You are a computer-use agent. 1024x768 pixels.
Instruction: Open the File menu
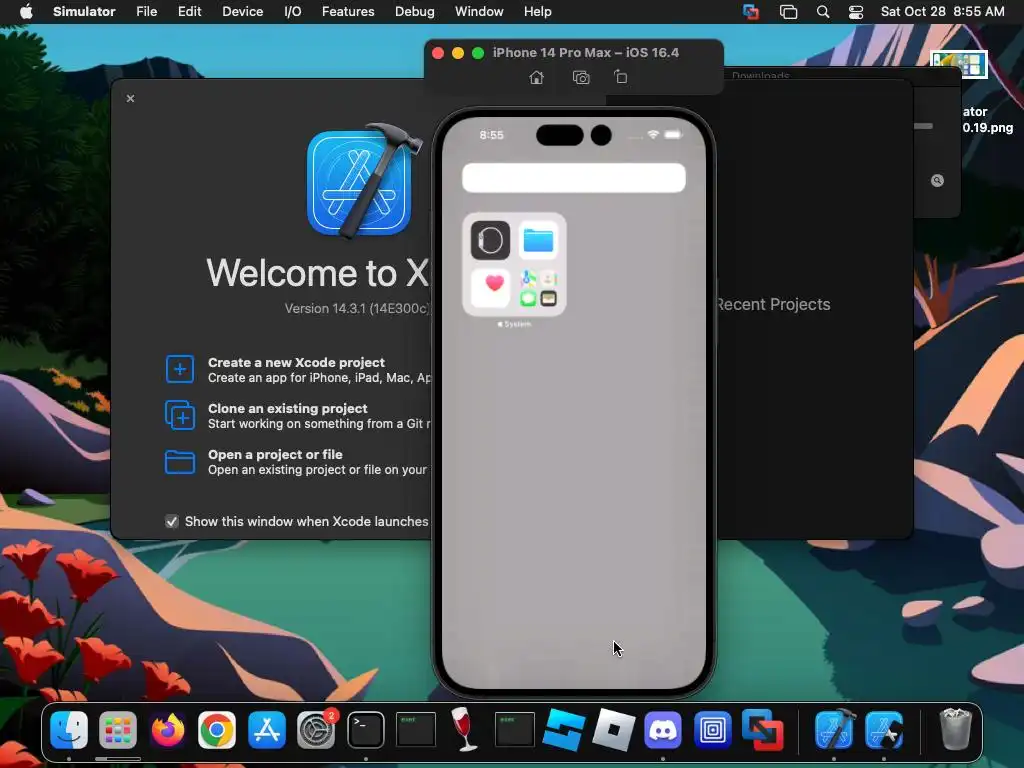click(x=146, y=12)
